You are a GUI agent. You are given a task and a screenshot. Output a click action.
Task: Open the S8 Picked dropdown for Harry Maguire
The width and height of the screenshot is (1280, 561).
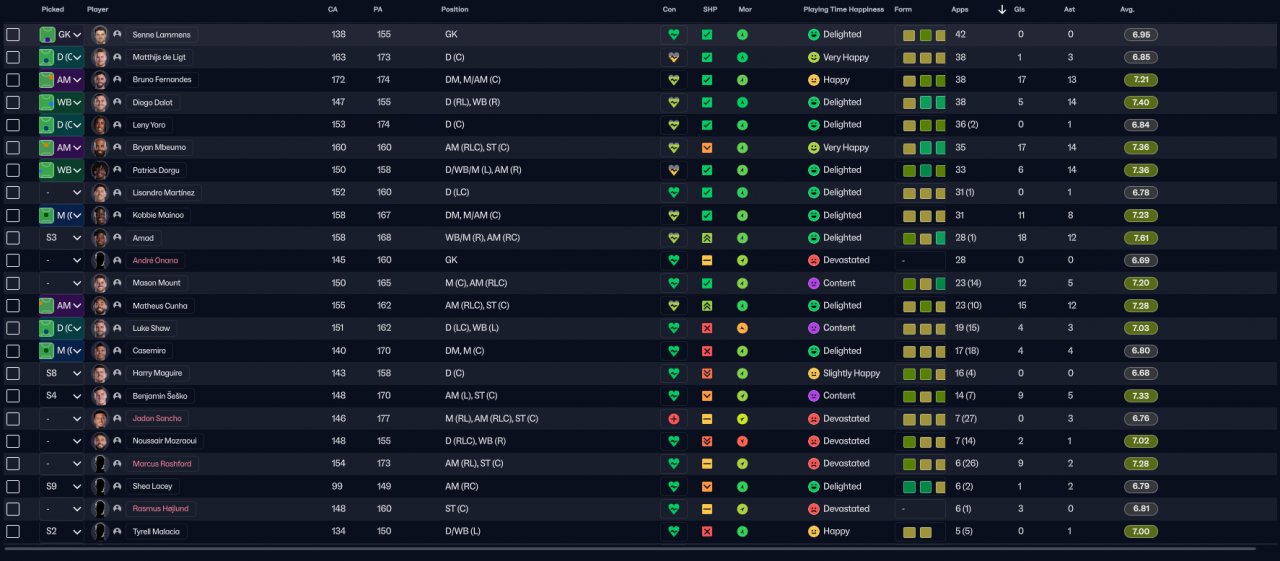click(x=61, y=373)
